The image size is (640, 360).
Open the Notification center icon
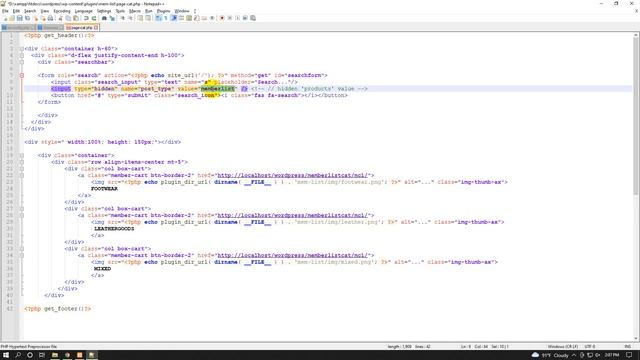pos(629,355)
